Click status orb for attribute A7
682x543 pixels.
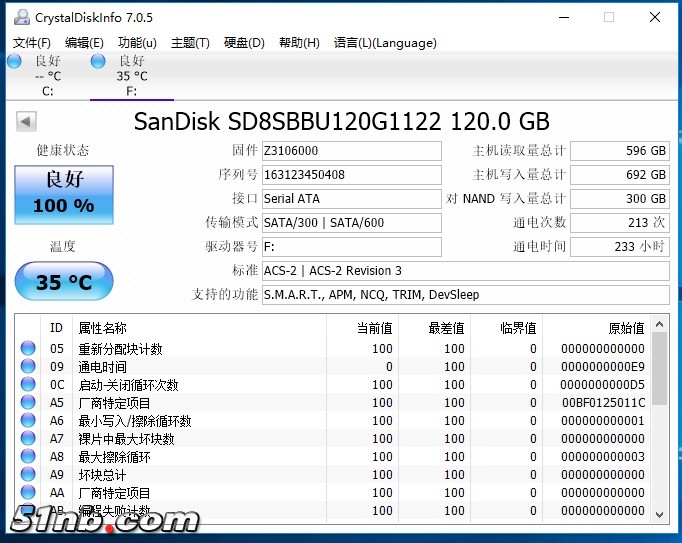click(28, 439)
